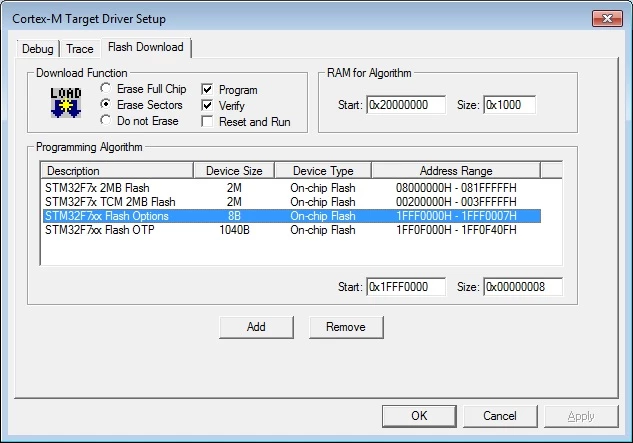The image size is (633, 443).
Task: Enable Reset and Run checkbox
Action: (207, 122)
